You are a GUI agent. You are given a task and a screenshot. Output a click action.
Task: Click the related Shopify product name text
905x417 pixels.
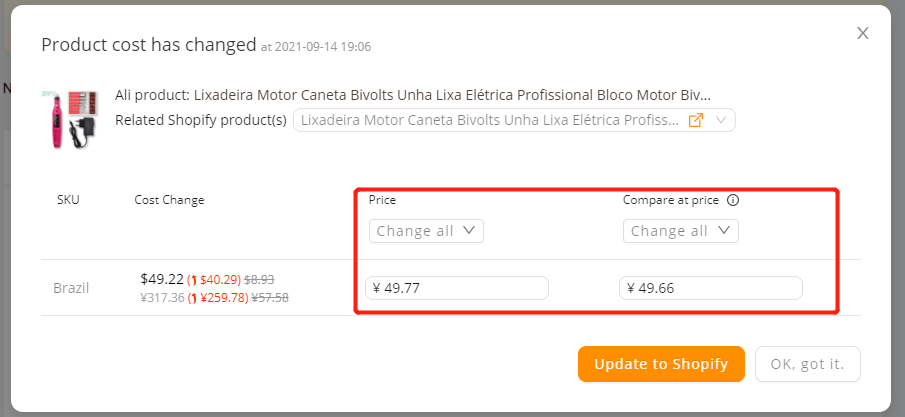(x=490, y=120)
